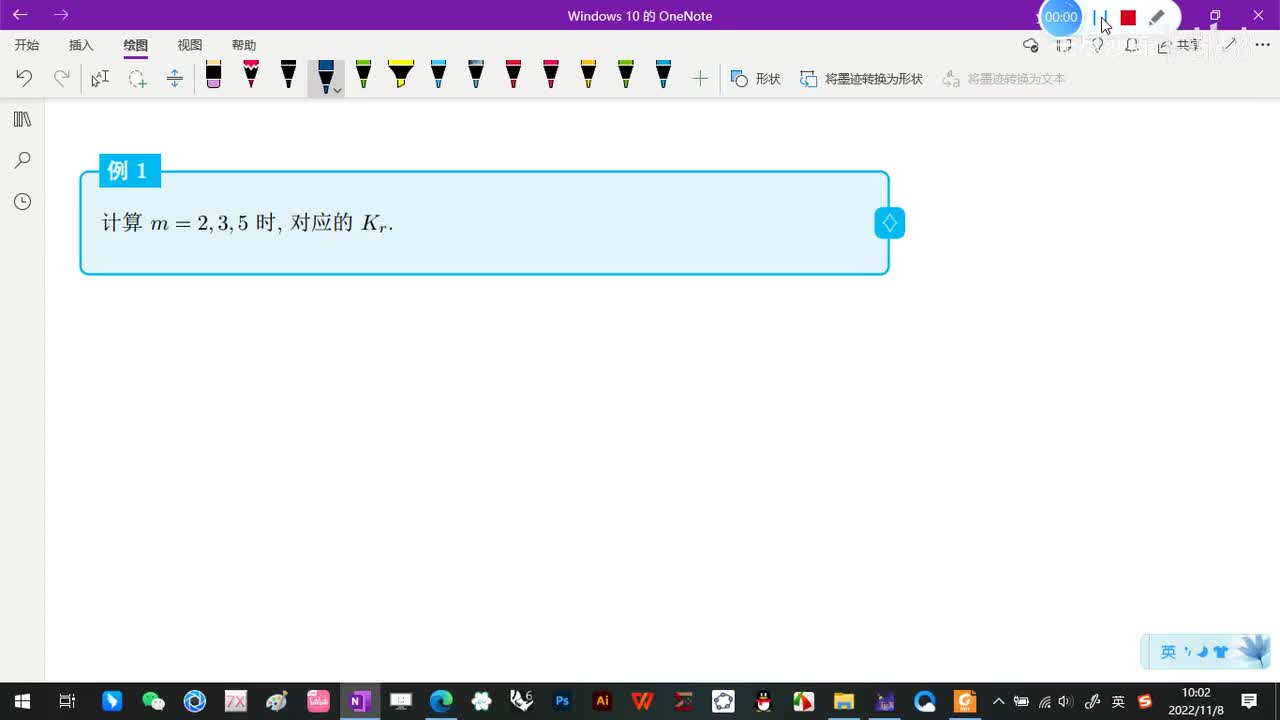Screen dimensions: 1280x720
Task: Open recent notes clock icon
Action: coord(22,201)
